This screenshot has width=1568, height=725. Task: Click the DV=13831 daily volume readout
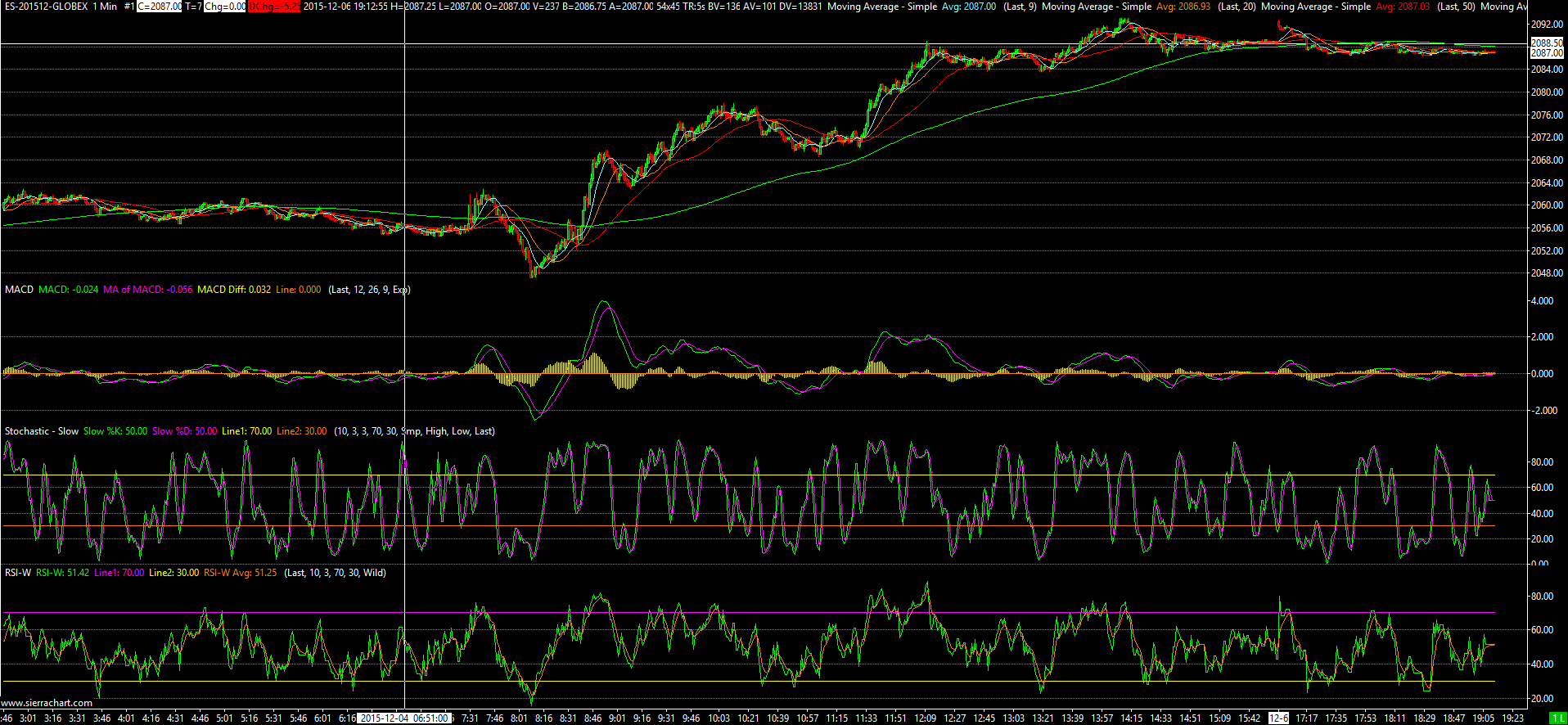point(800,7)
